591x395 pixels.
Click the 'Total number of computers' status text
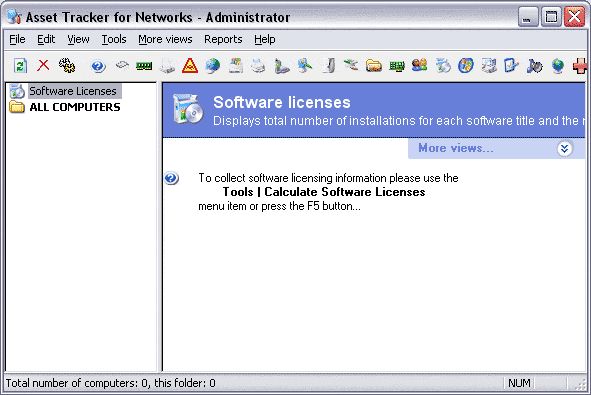tap(110, 383)
